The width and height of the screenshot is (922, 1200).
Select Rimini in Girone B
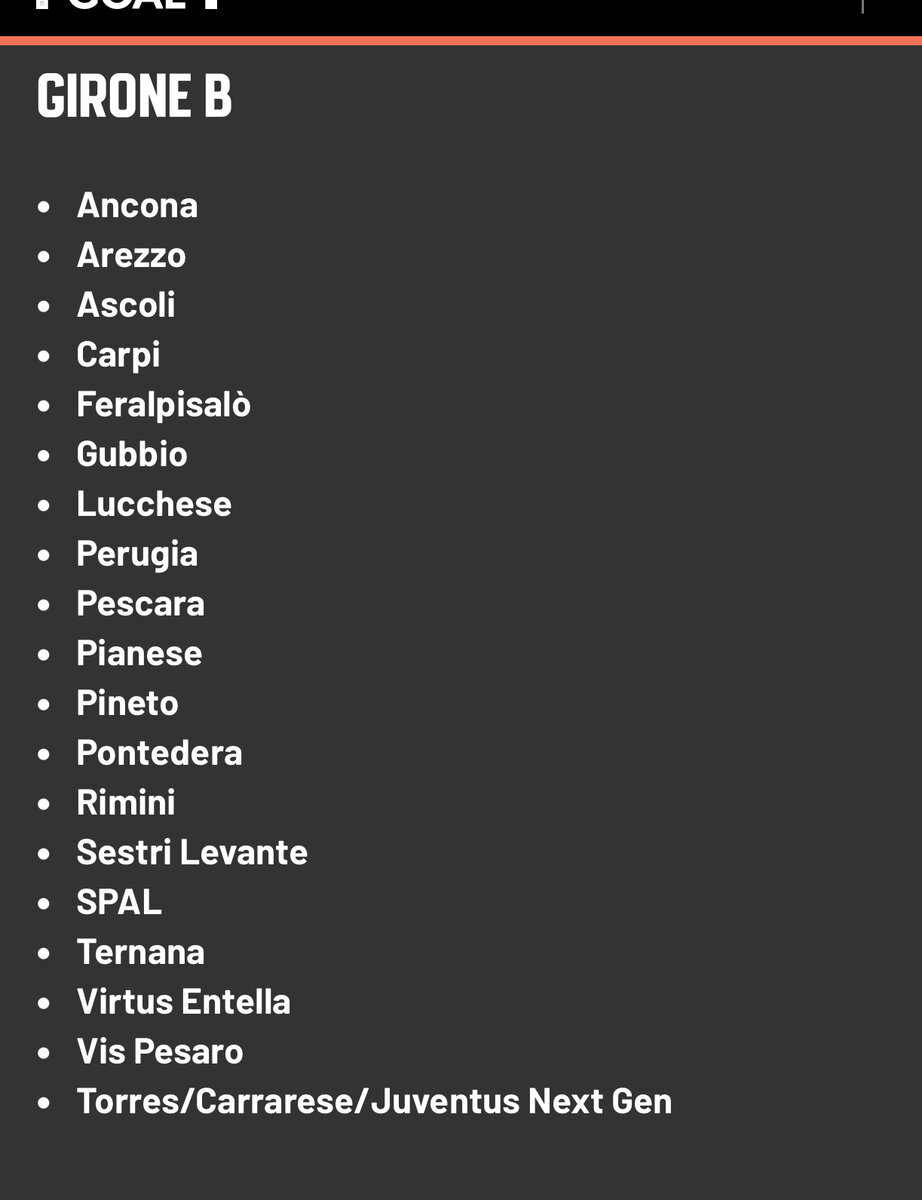(x=126, y=803)
